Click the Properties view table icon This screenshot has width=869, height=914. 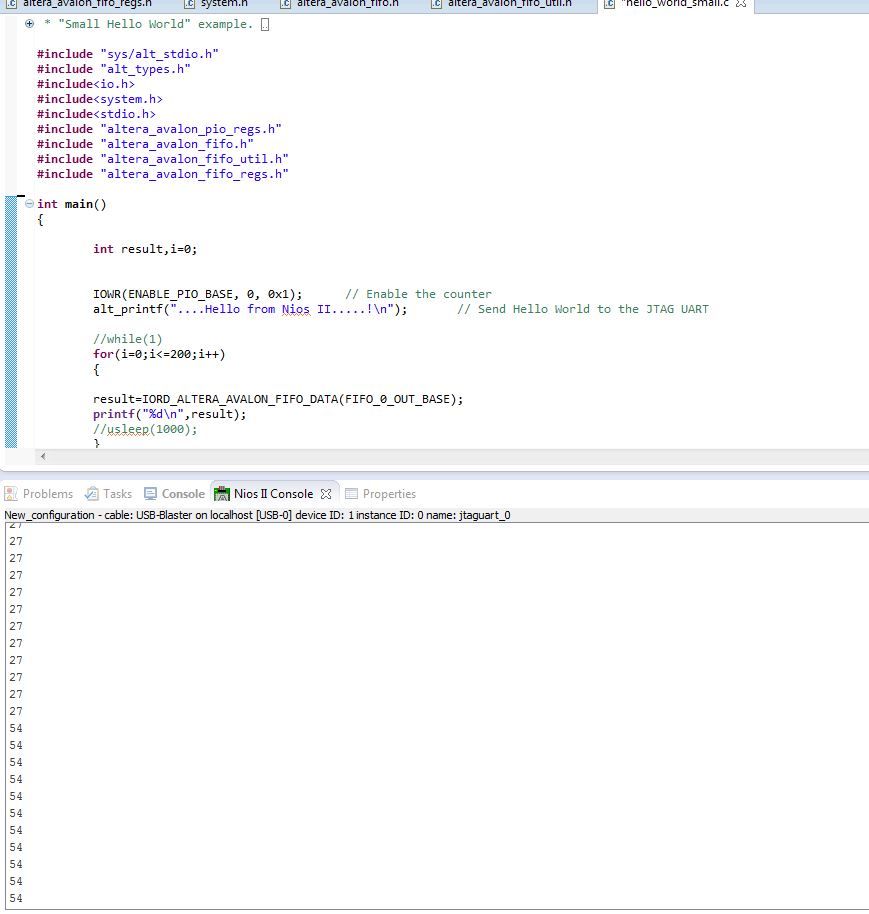click(351, 494)
